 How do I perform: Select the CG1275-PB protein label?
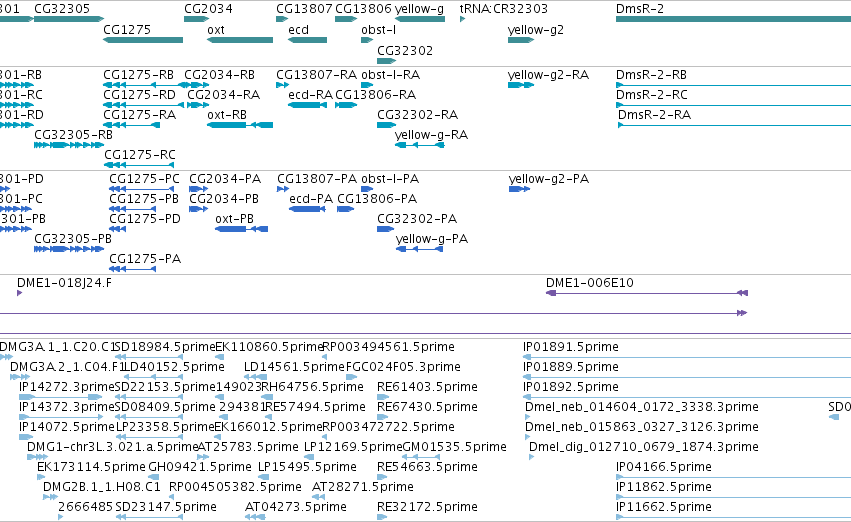click(144, 199)
